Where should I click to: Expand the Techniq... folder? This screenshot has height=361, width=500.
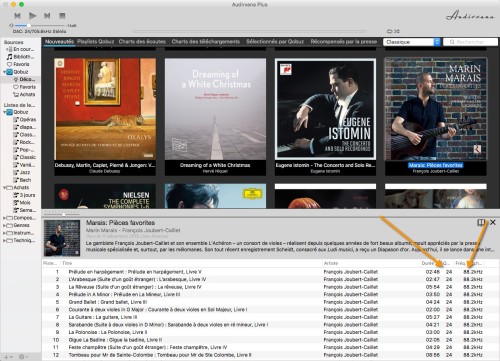tap(4, 240)
